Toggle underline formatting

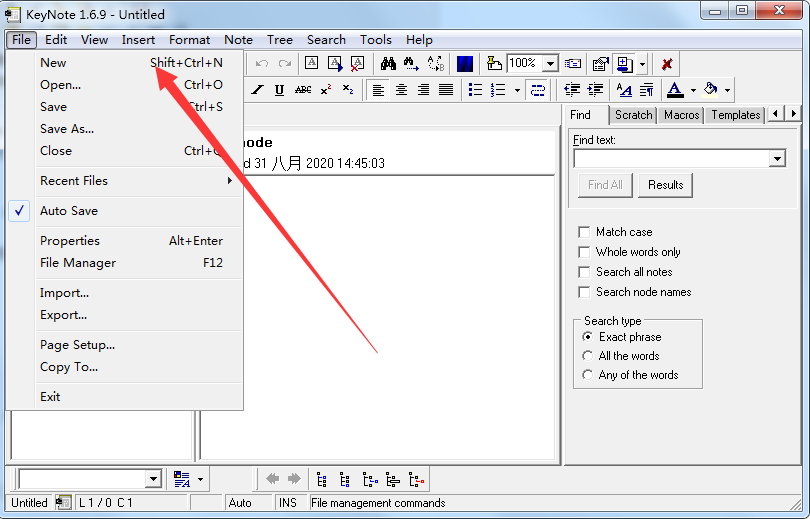279,90
